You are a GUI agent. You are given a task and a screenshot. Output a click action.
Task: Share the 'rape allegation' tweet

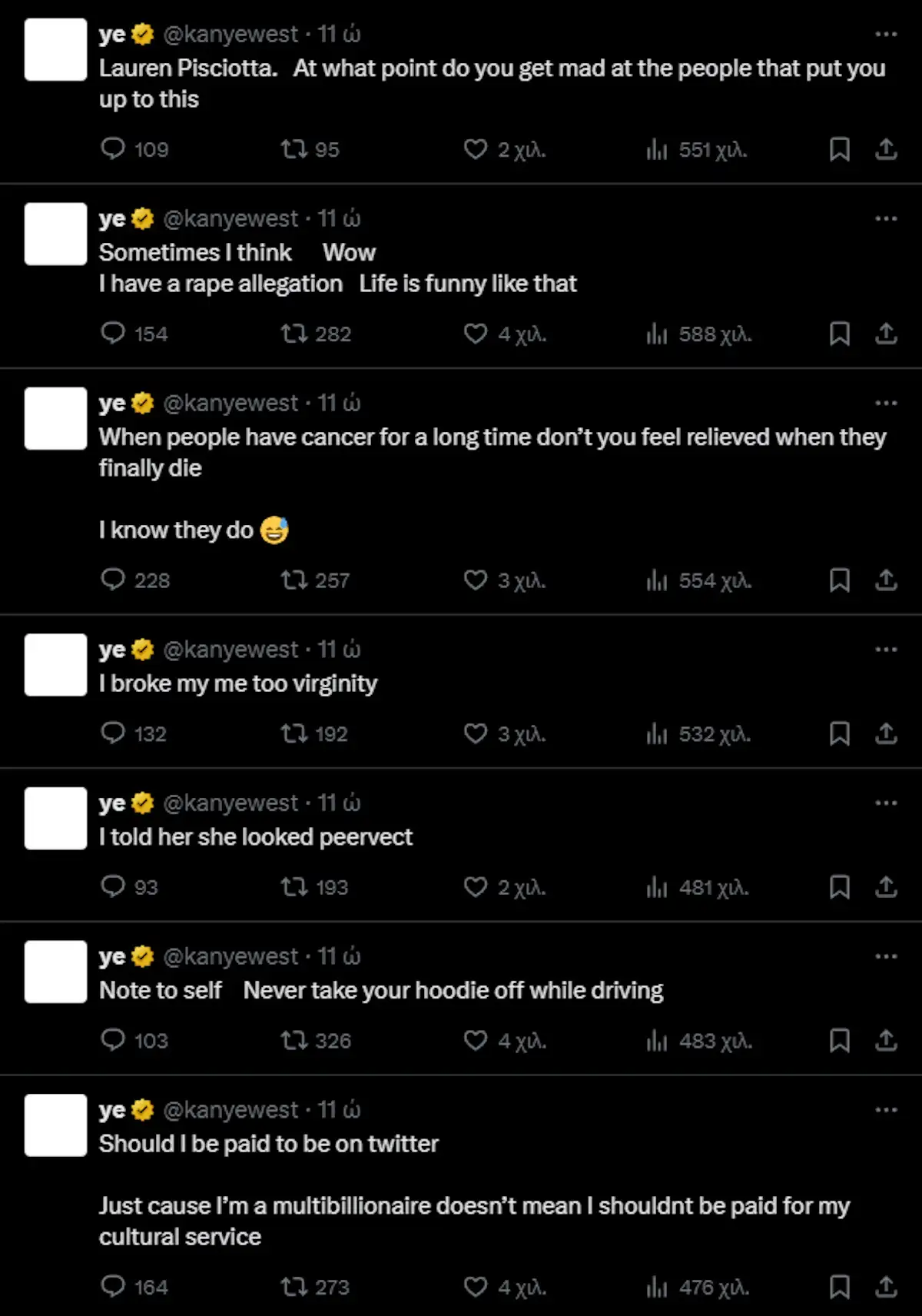pyautogui.click(x=886, y=334)
